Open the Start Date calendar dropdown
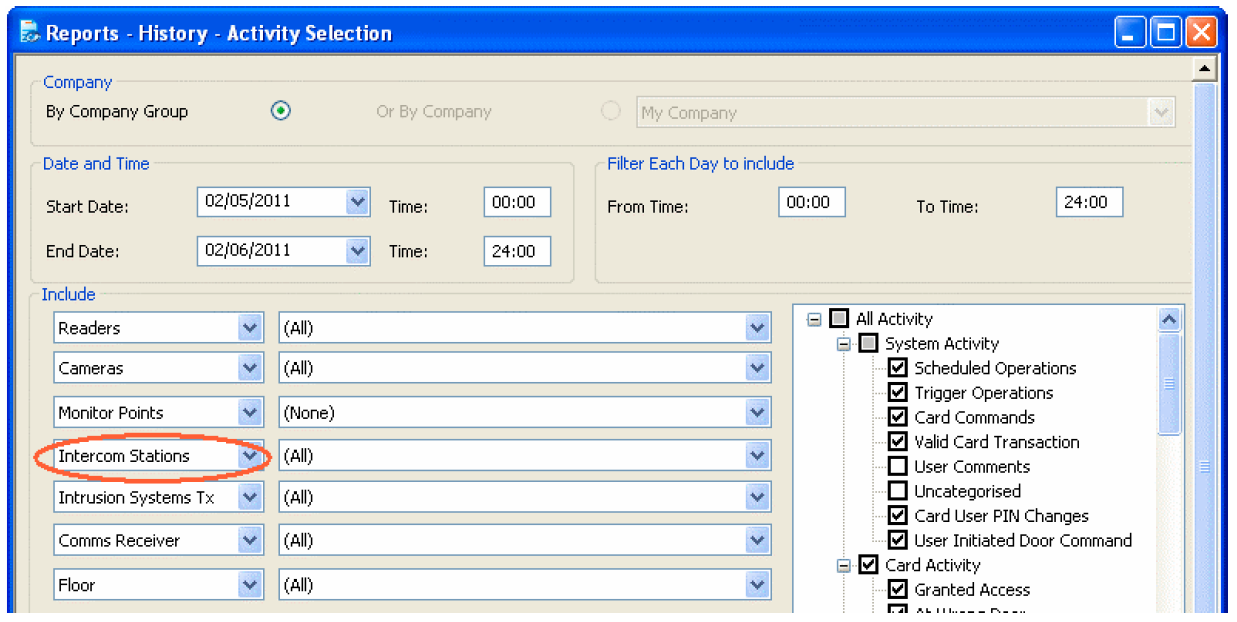The image size is (1237, 622). pyautogui.click(x=357, y=202)
